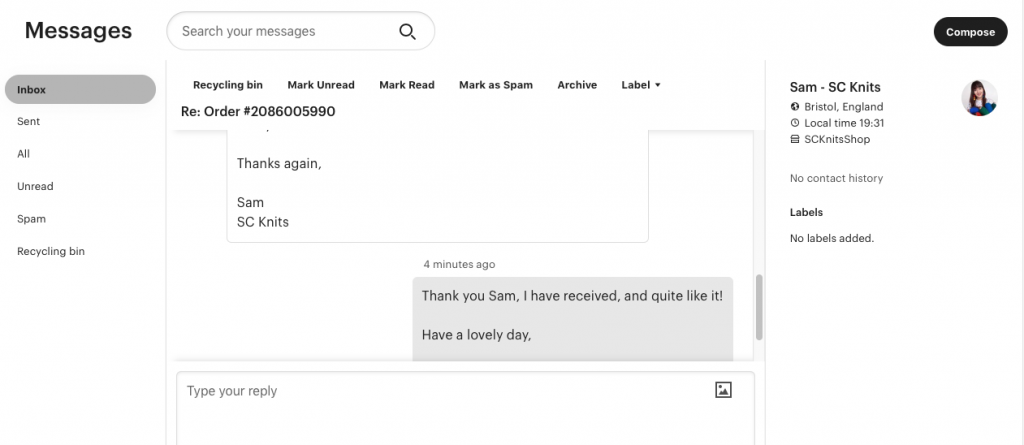Click the clock icon beside Local time
The image size is (1024, 445).
pos(795,123)
